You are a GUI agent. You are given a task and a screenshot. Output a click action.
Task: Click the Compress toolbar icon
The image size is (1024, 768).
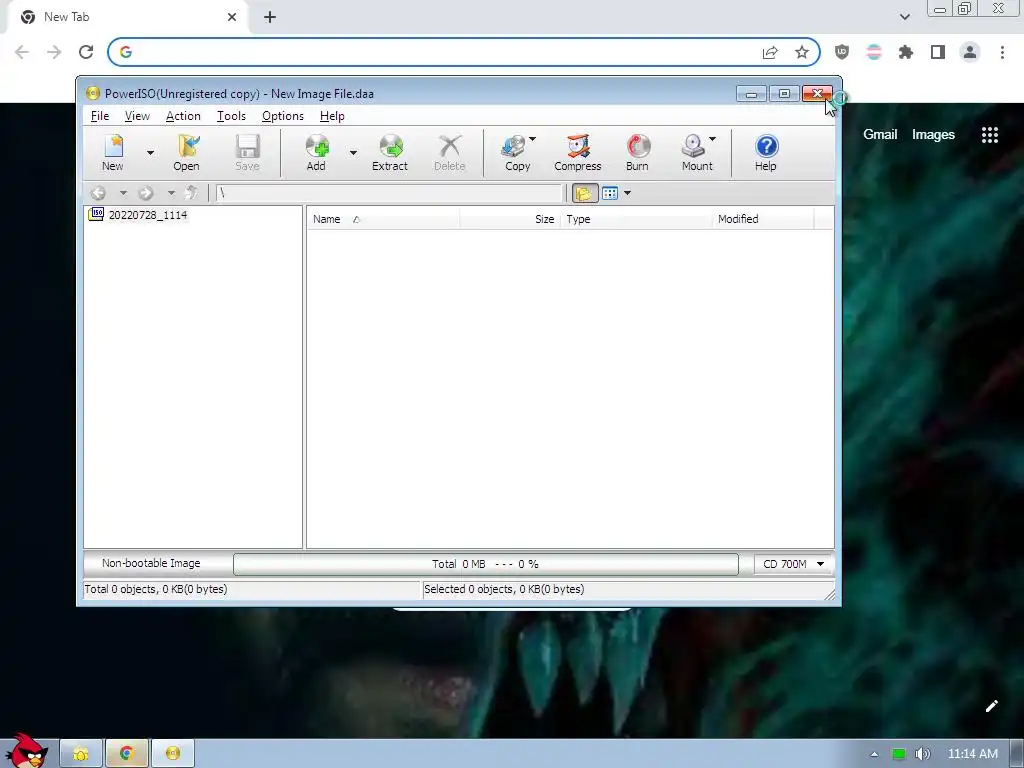(578, 153)
